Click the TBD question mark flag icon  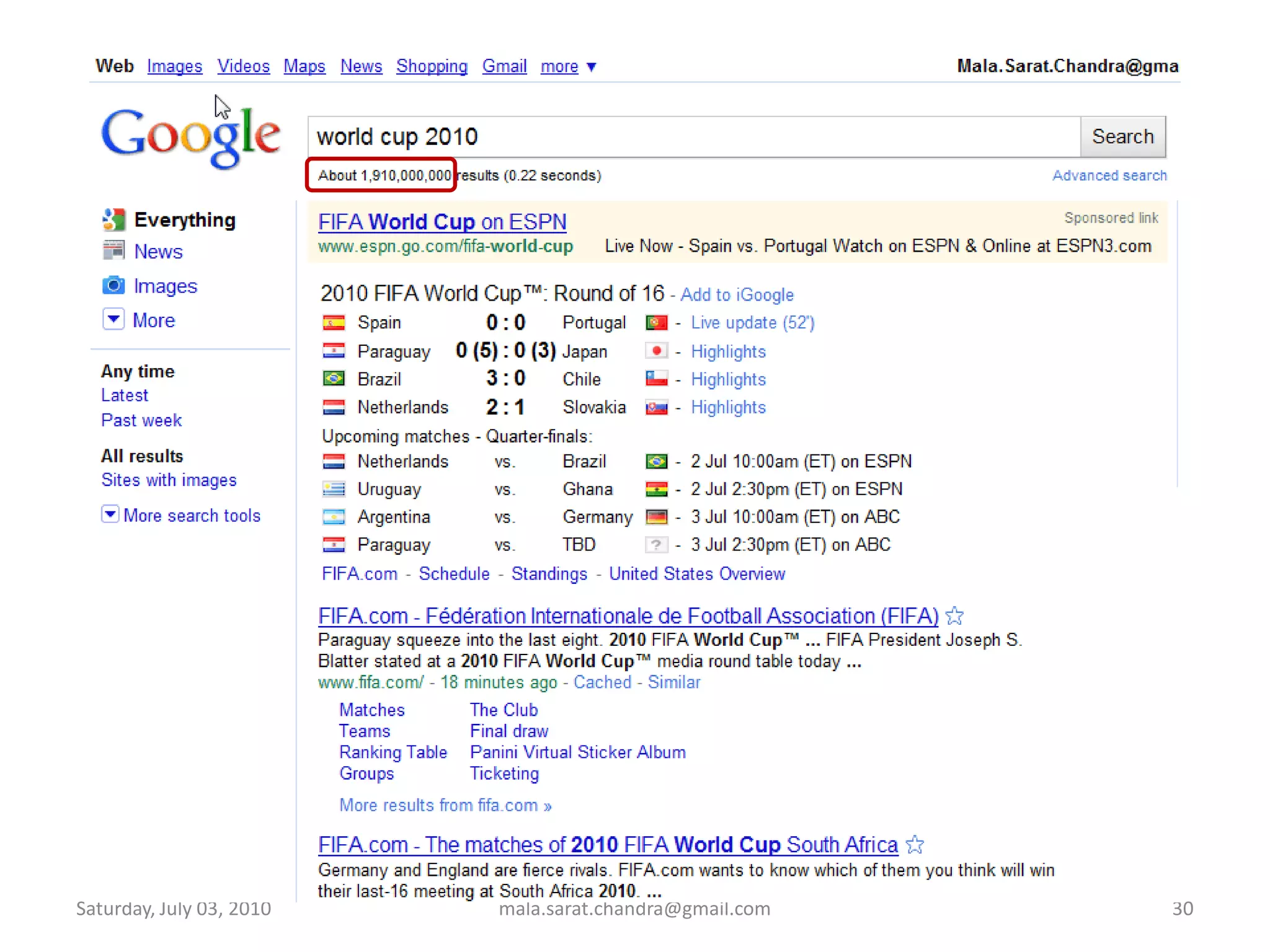(656, 545)
